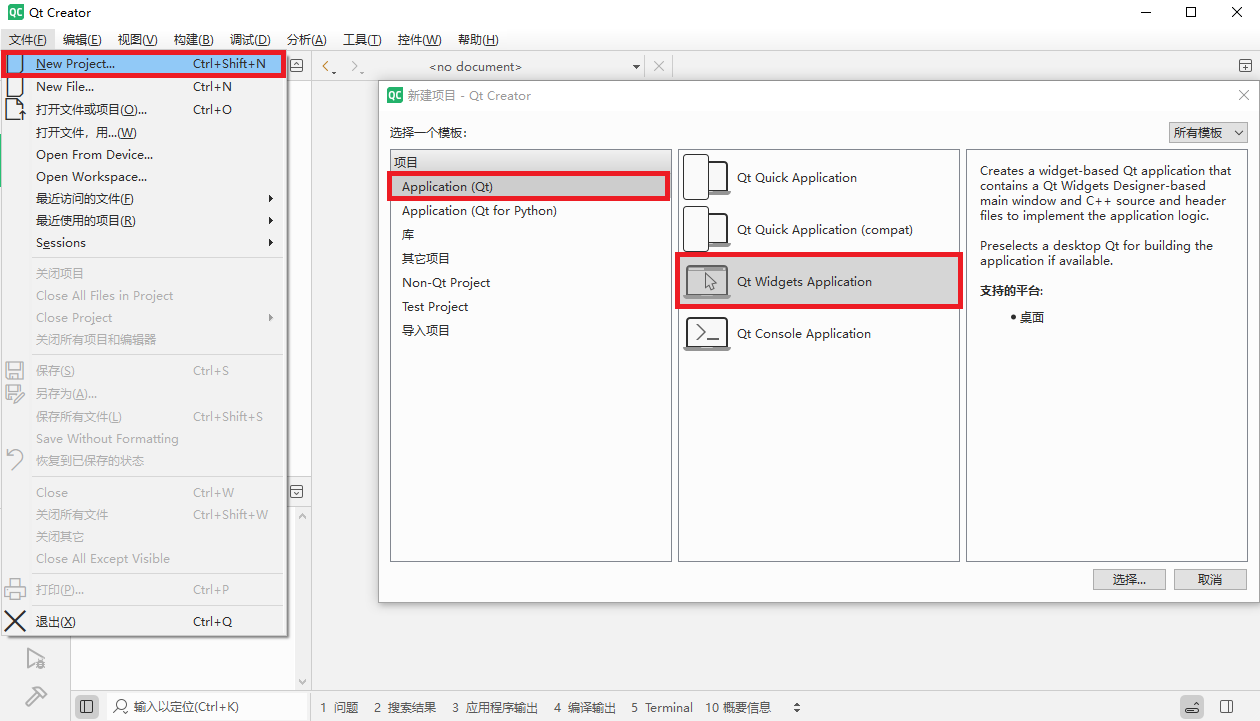Open the 2 搜索结果 output pane
This screenshot has height=721, width=1260.
click(x=405, y=707)
